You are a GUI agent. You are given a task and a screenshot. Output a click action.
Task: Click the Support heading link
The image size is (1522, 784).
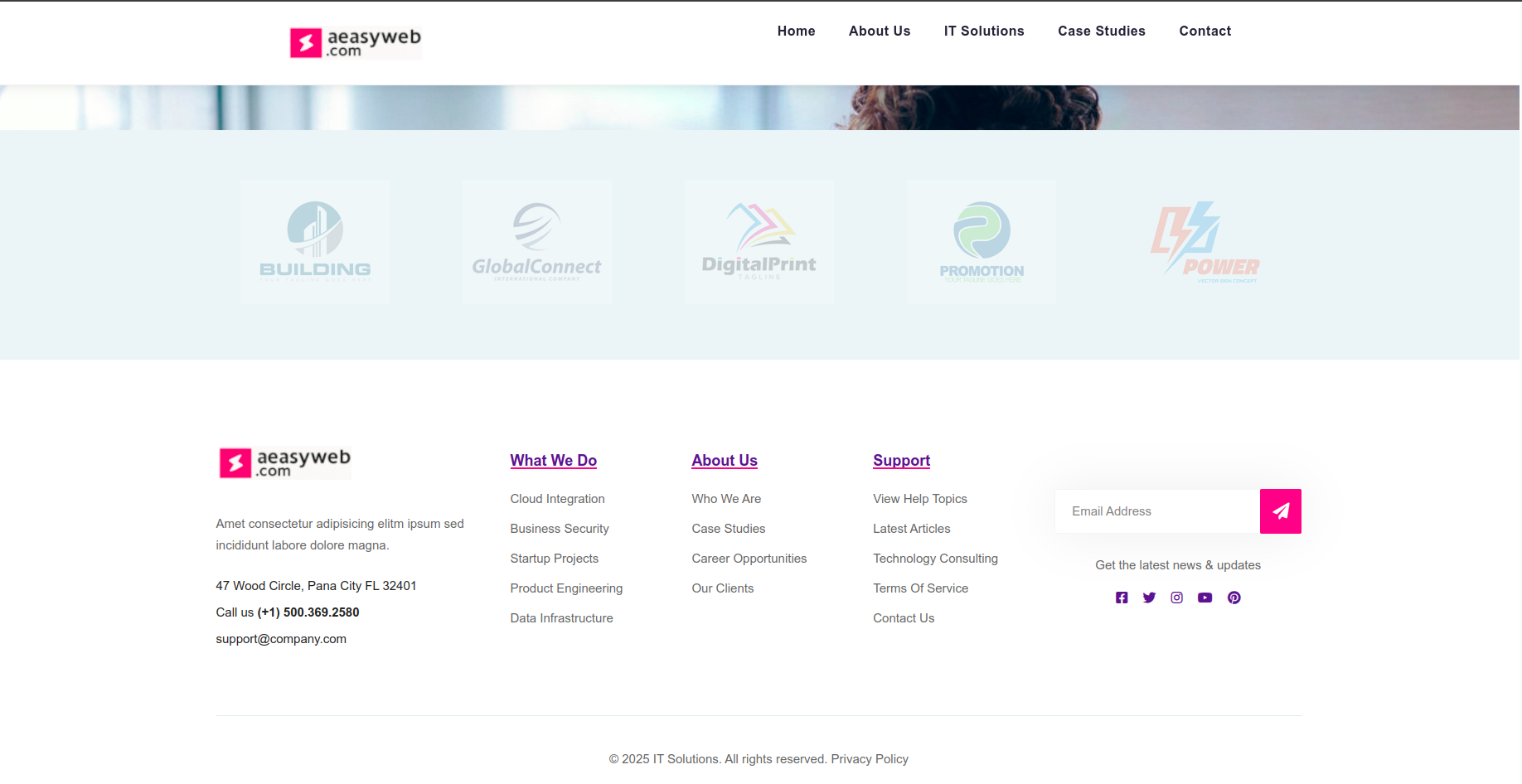902,461
